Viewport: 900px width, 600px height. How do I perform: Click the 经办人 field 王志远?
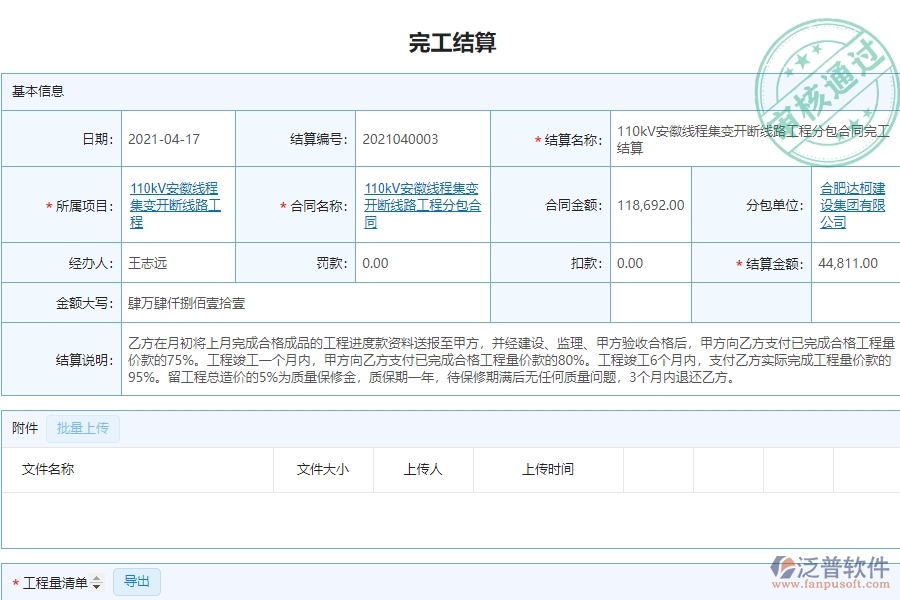coord(148,263)
